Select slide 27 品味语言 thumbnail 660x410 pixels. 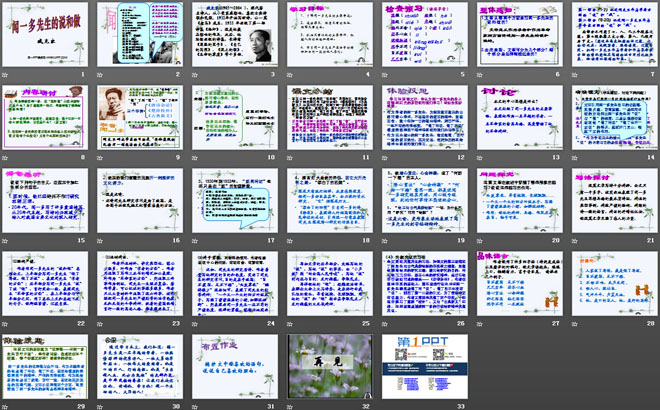pyautogui.click(x=520, y=283)
